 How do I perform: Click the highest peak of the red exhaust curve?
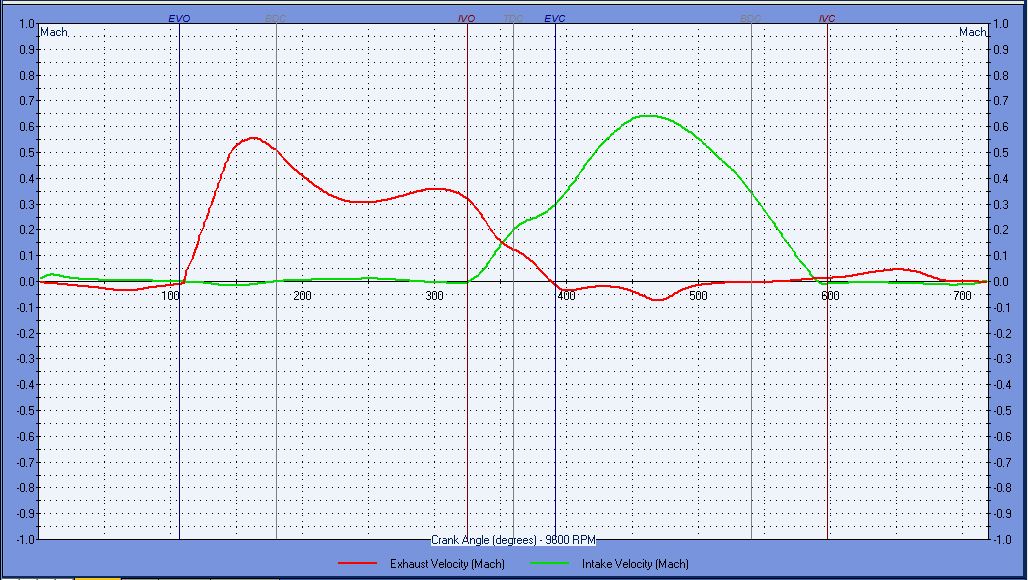(x=253, y=138)
